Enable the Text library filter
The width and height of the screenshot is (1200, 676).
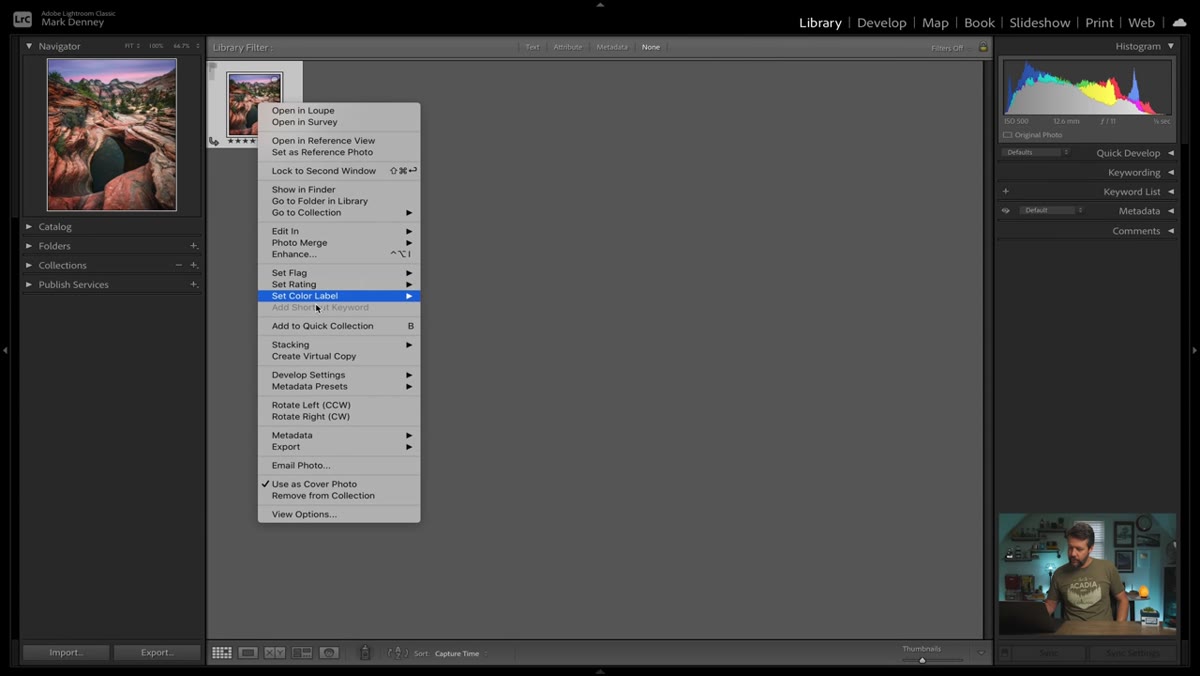(532, 47)
